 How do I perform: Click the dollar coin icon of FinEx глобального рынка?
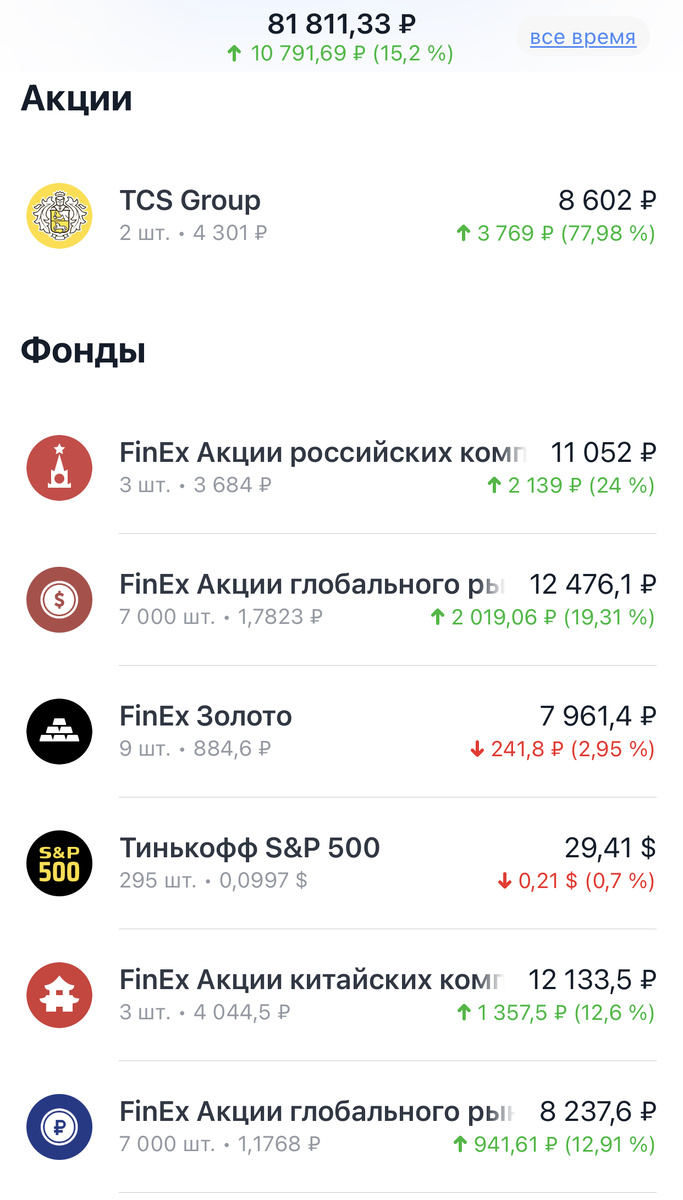[x=59, y=599]
